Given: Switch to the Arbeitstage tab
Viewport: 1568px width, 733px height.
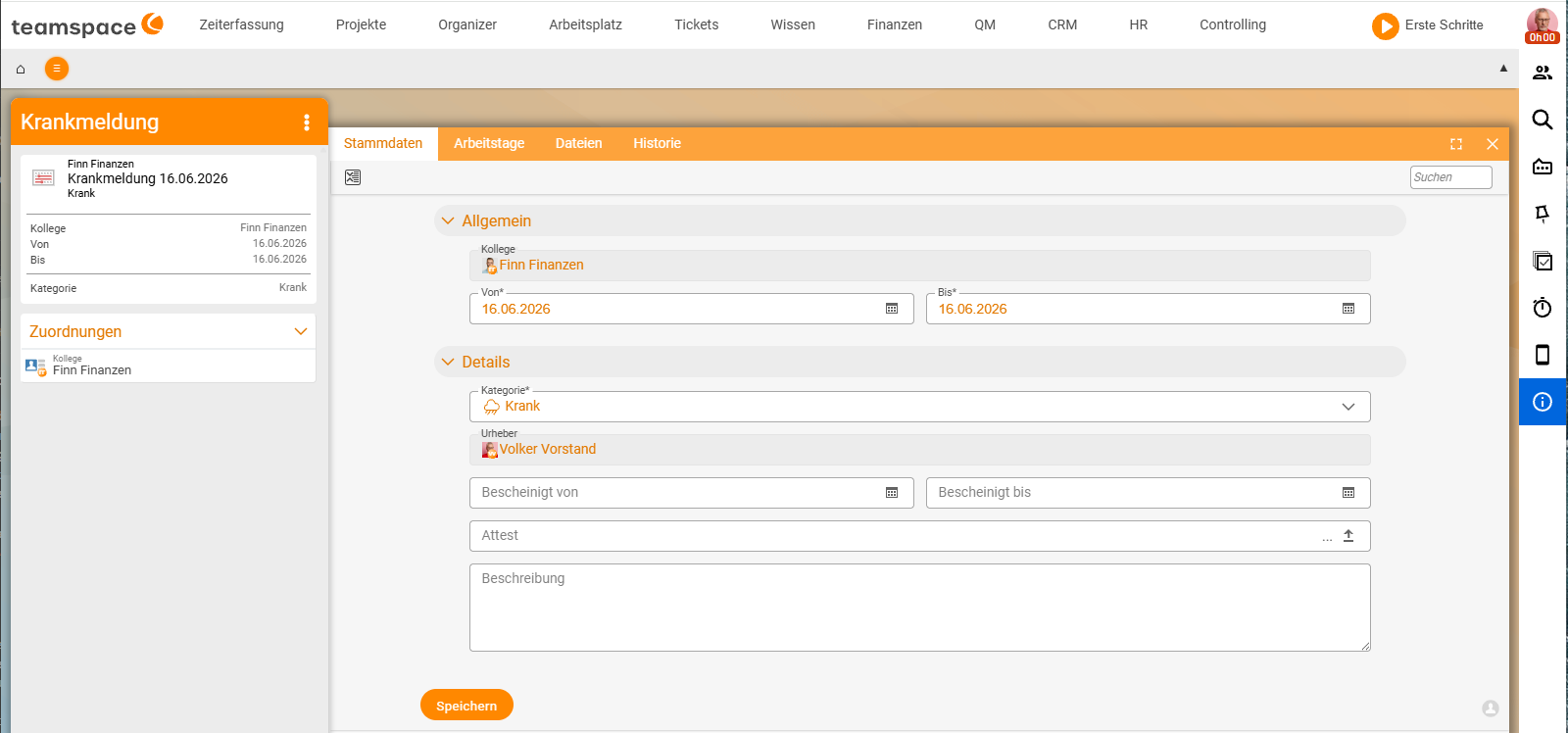Looking at the screenshot, I should pos(489,144).
